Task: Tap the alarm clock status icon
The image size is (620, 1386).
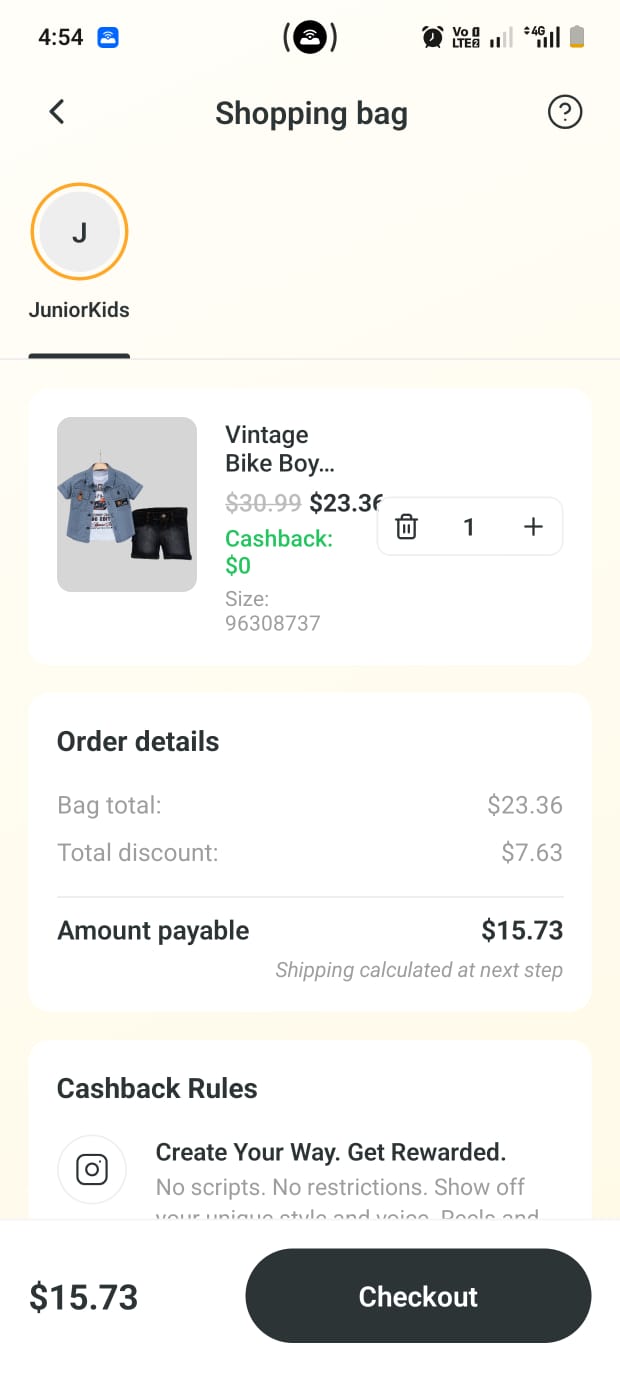Action: pos(432,38)
